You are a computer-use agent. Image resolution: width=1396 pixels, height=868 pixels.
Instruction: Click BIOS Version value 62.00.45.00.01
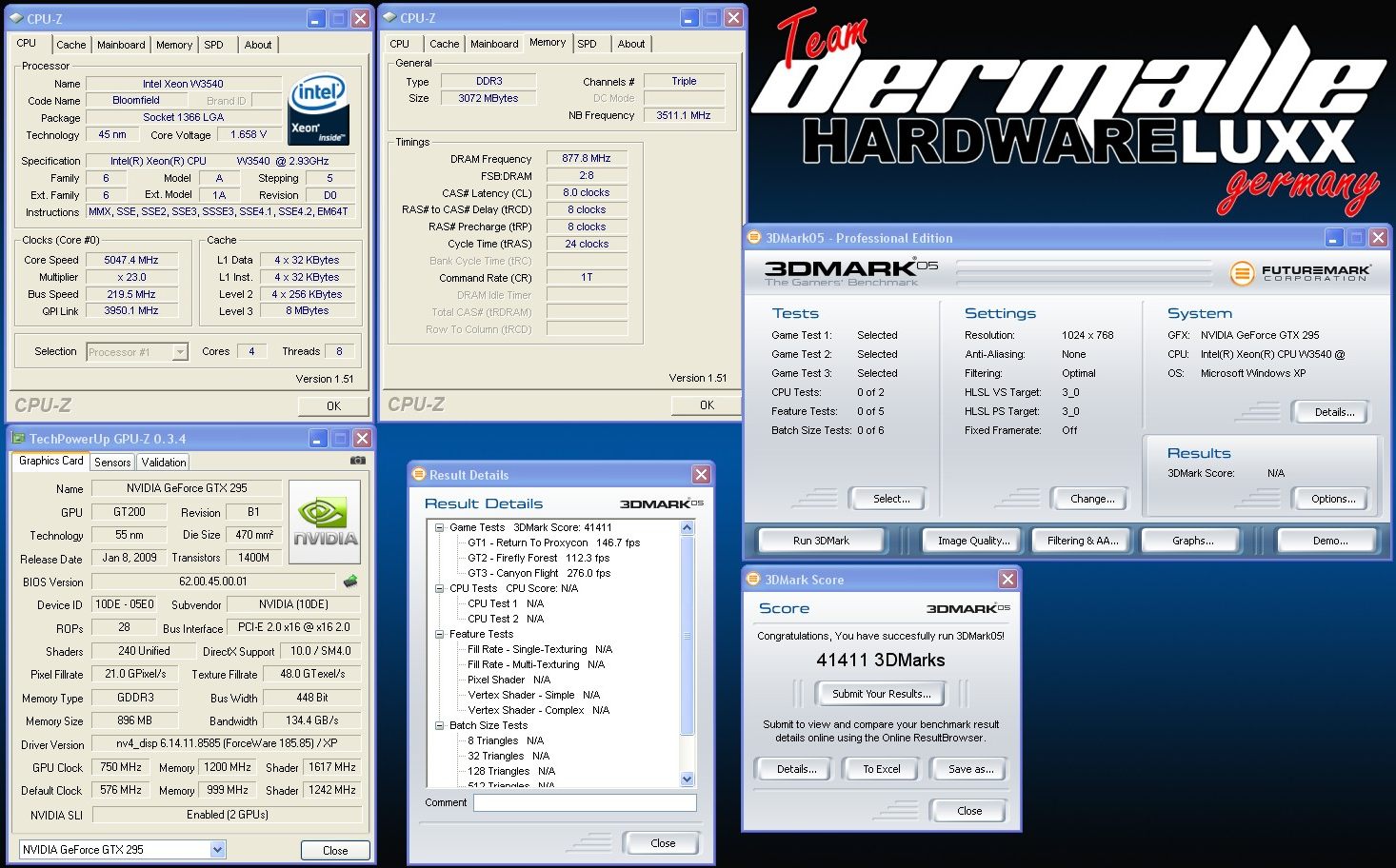213,581
